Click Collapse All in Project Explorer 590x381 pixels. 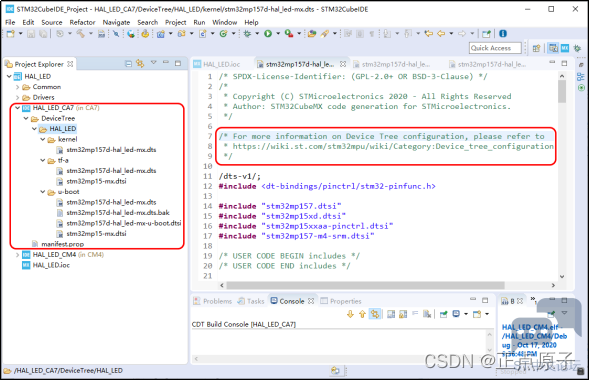pyautogui.click(x=128, y=64)
